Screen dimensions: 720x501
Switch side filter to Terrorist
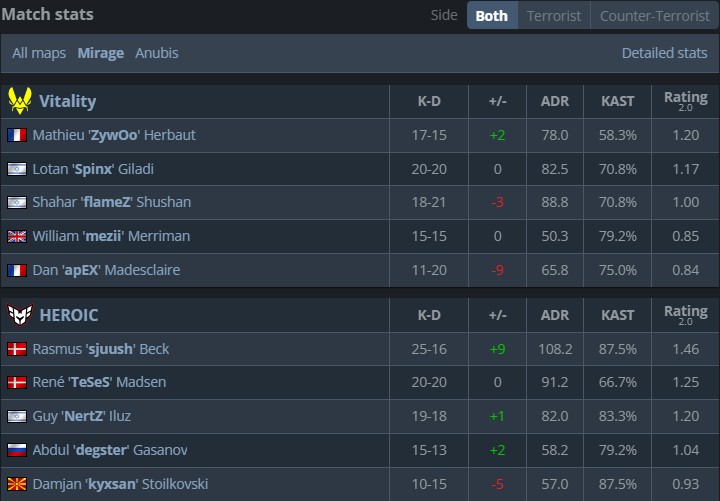pos(554,15)
